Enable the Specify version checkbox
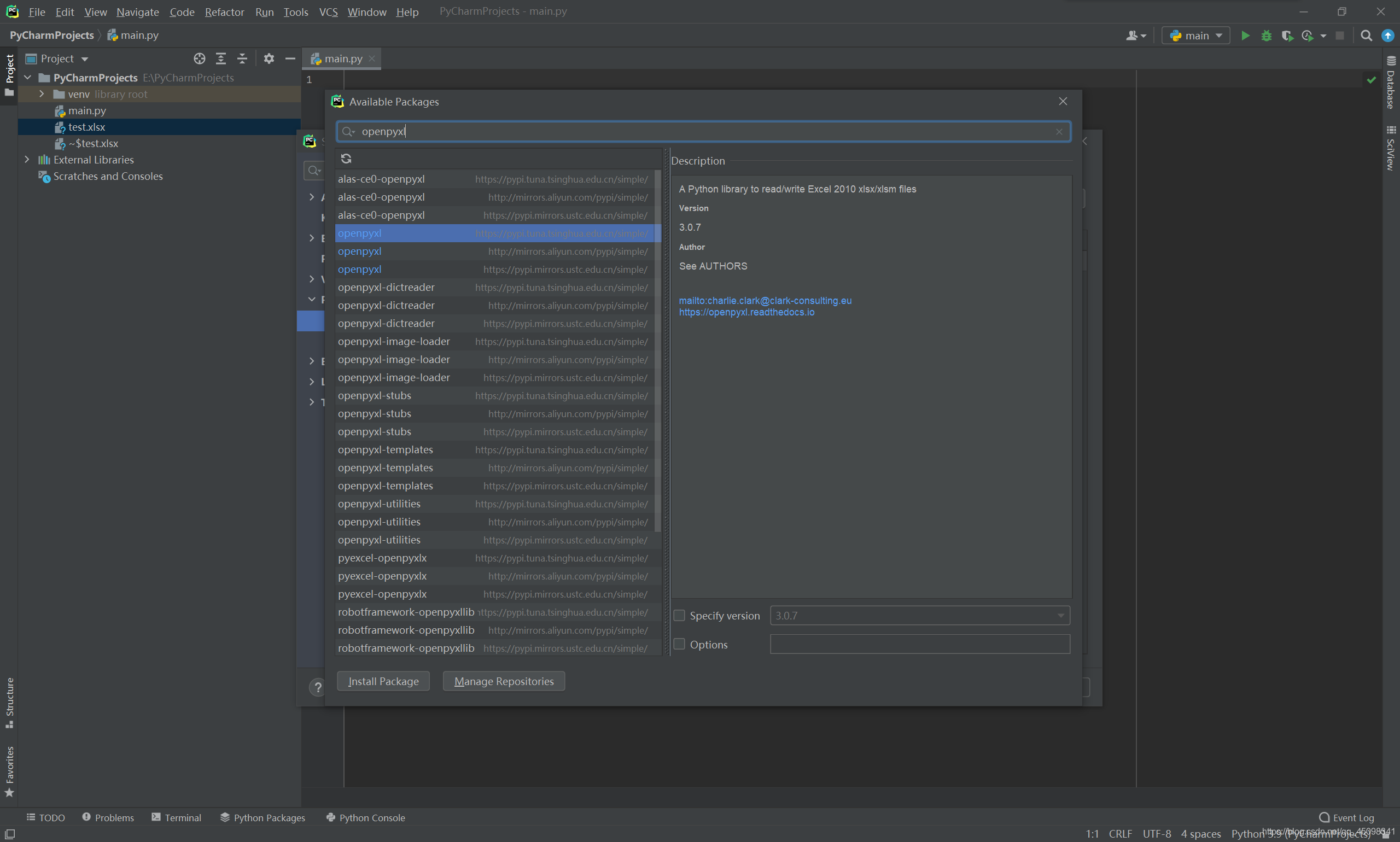This screenshot has width=1400, height=842. (679, 616)
